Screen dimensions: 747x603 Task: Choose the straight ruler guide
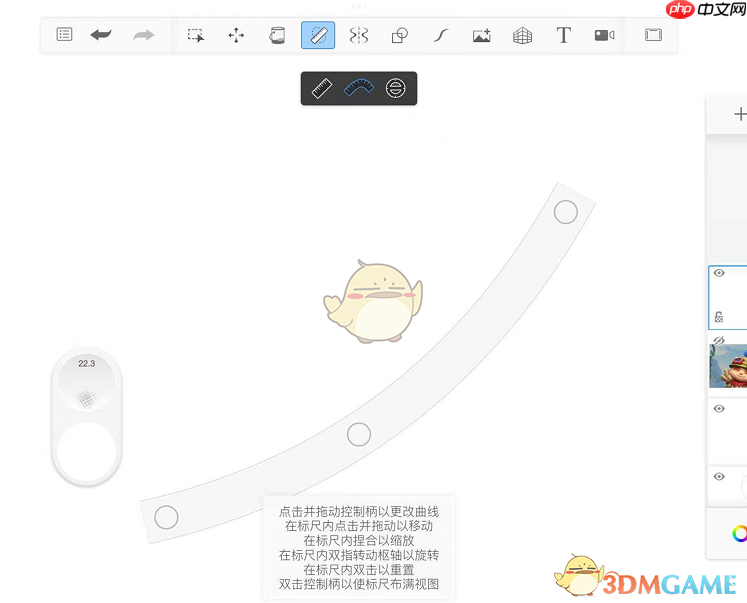pos(322,89)
